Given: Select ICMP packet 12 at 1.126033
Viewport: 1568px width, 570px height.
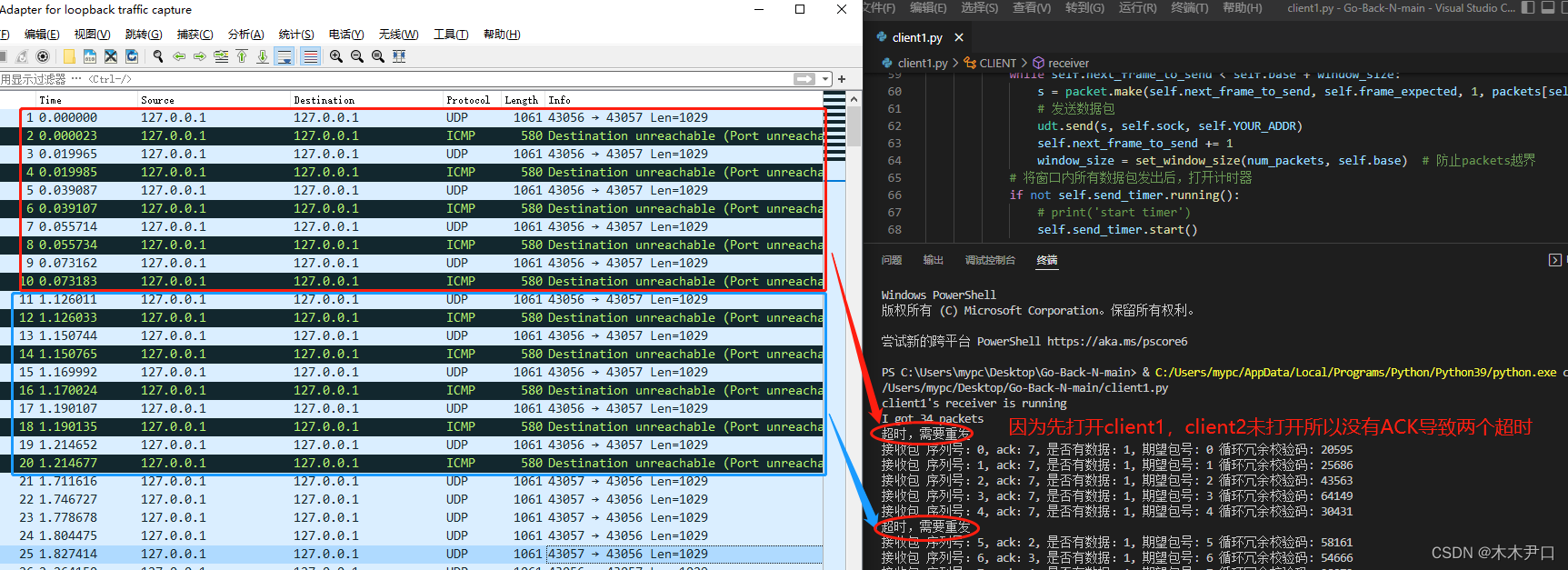Looking at the screenshot, I should (412, 317).
